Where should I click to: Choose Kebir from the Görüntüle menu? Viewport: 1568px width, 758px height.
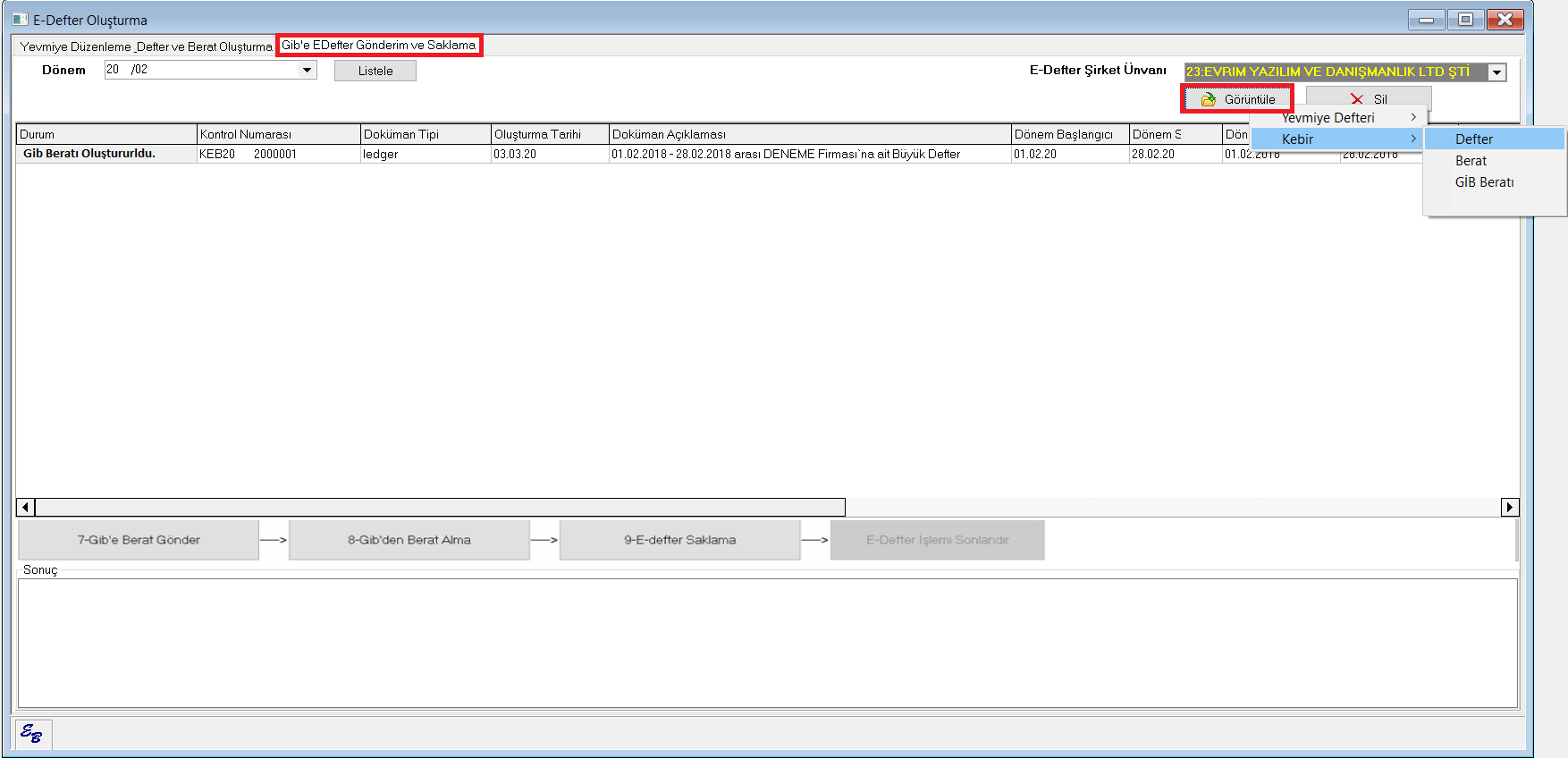[x=1338, y=139]
